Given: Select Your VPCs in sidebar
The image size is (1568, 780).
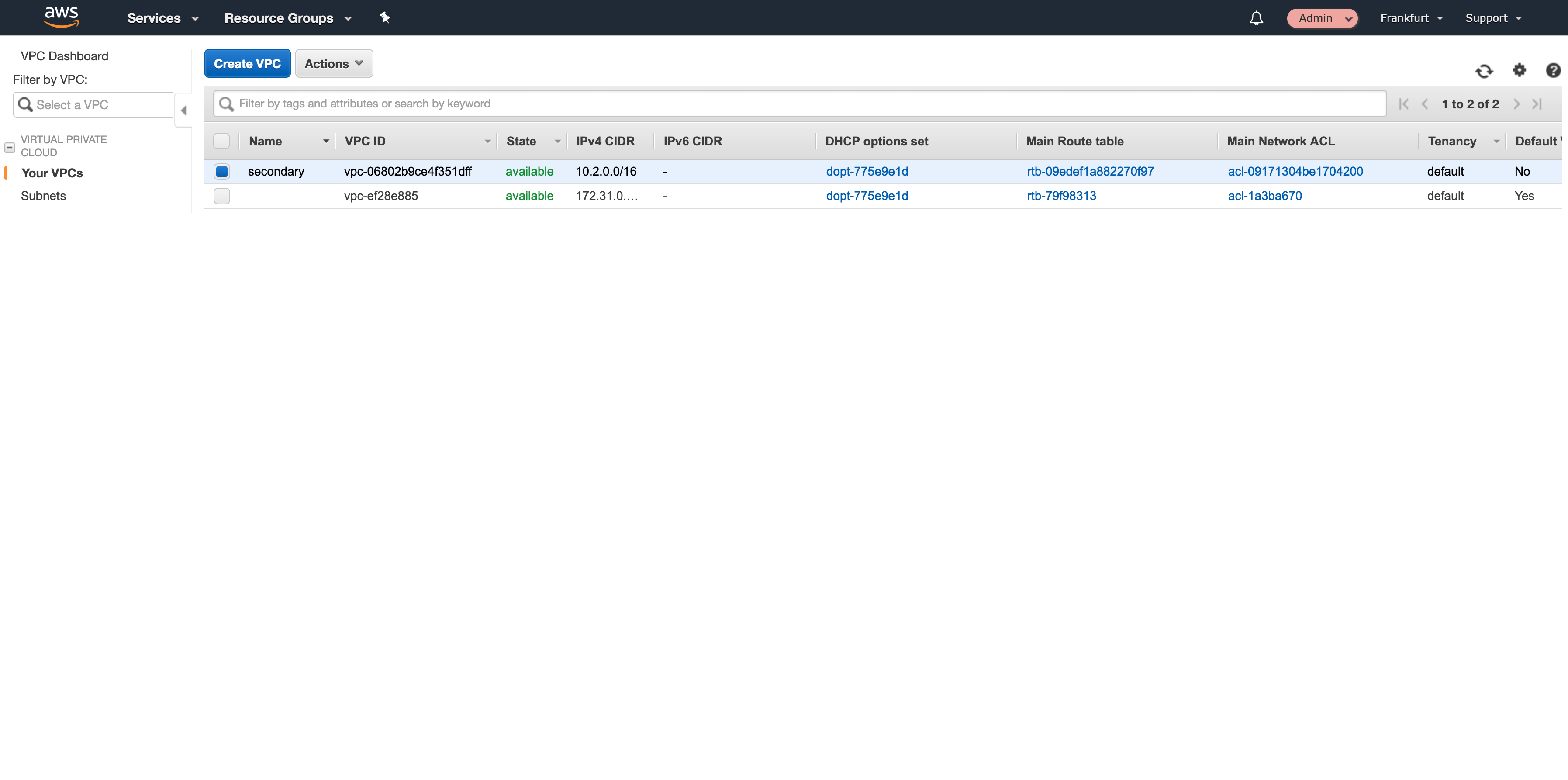Looking at the screenshot, I should tap(52, 173).
